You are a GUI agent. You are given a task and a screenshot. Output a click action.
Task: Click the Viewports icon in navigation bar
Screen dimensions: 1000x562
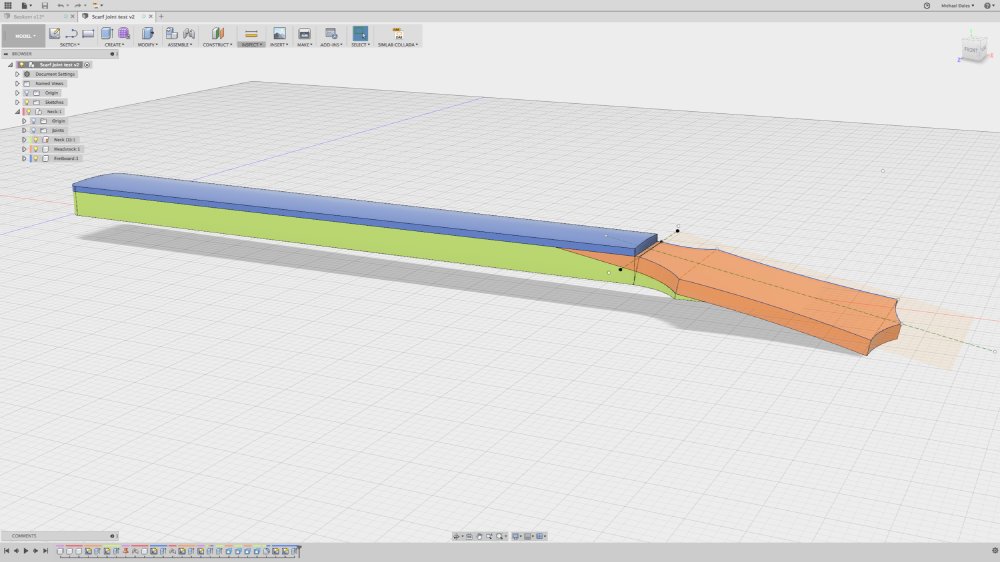[541, 536]
